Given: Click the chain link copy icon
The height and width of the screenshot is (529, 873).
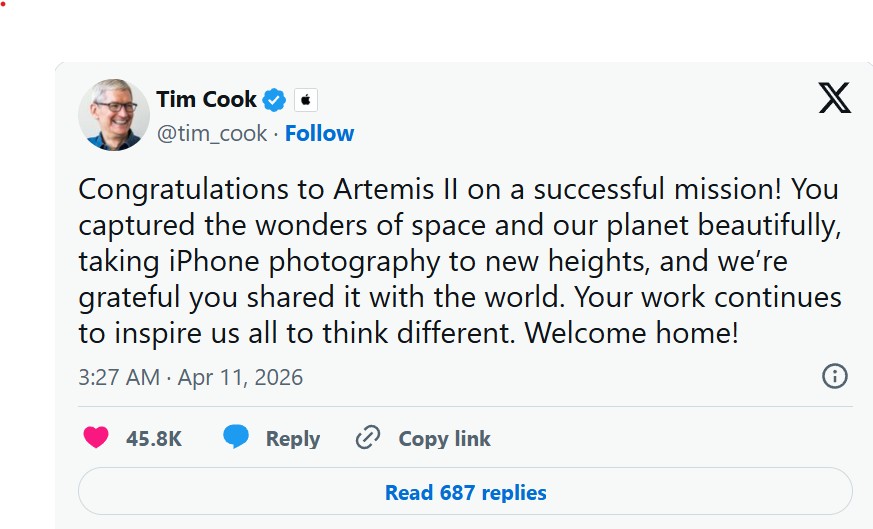Looking at the screenshot, I should click(x=369, y=438).
